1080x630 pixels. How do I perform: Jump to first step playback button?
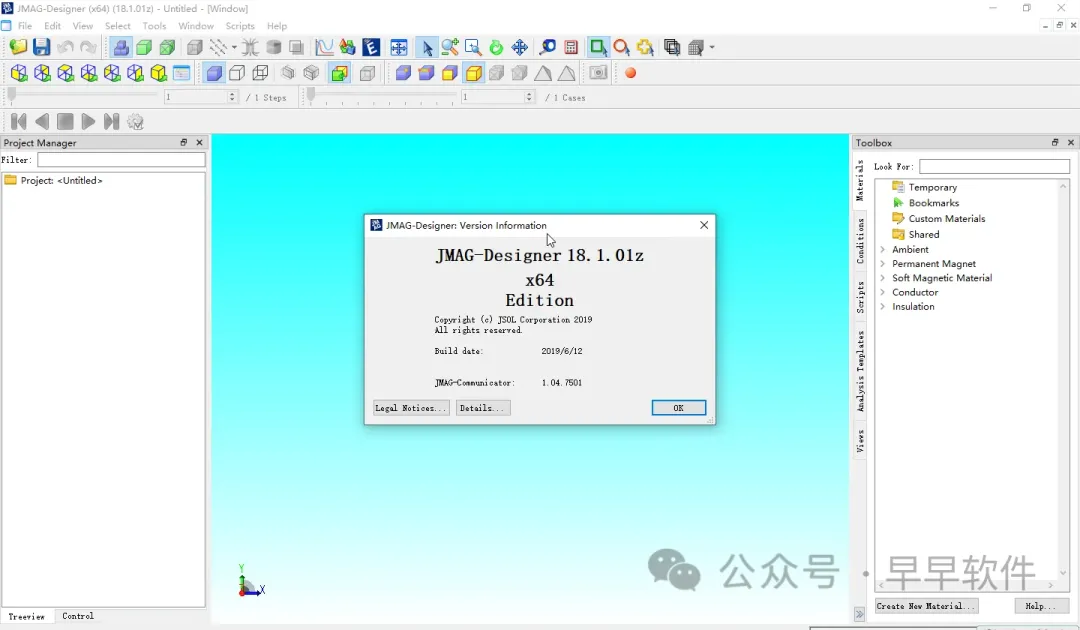(x=19, y=122)
